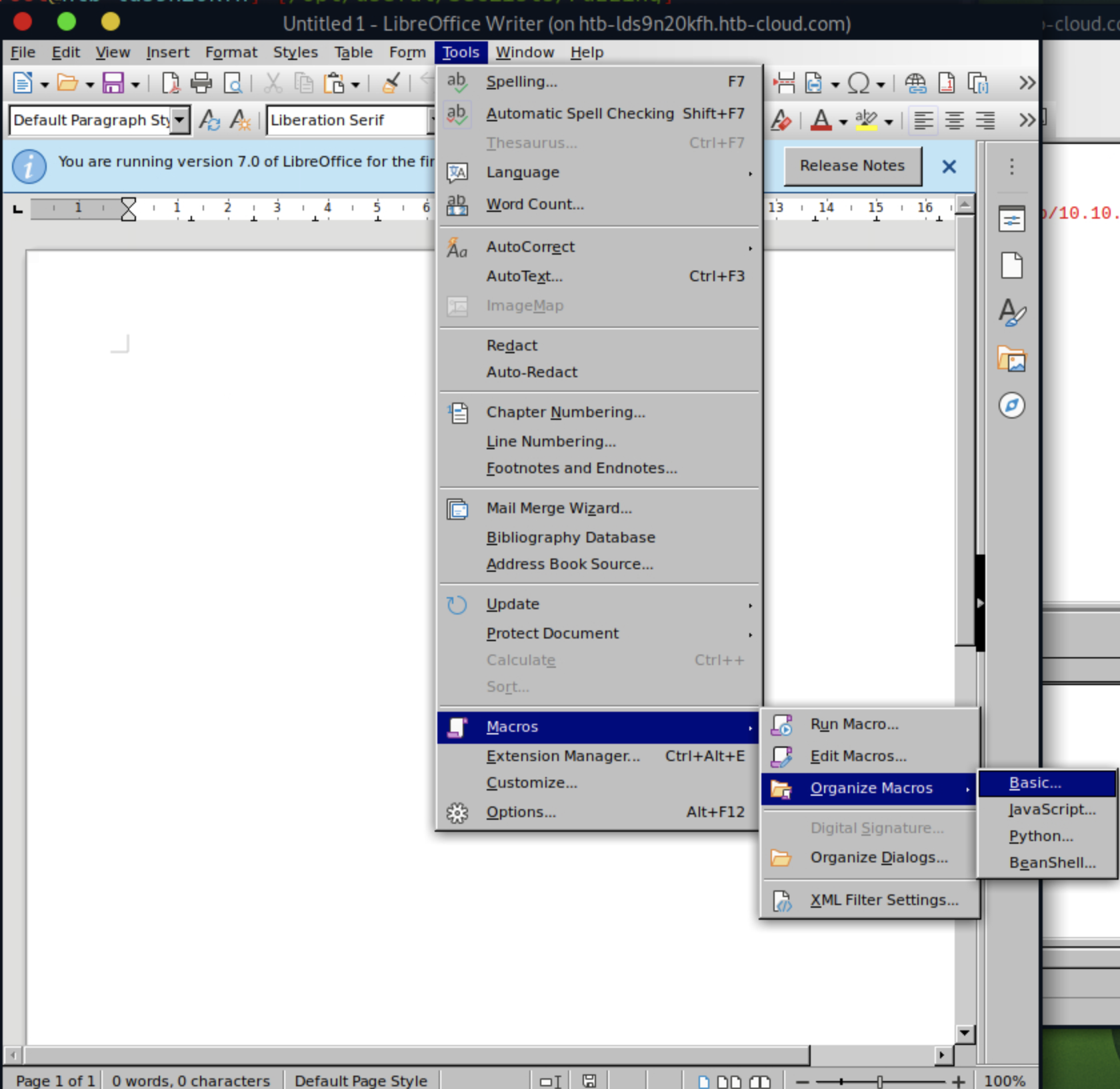Image resolution: width=1120 pixels, height=1089 pixels.
Task: Click the Paste clipboard icon
Action: tap(334, 83)
